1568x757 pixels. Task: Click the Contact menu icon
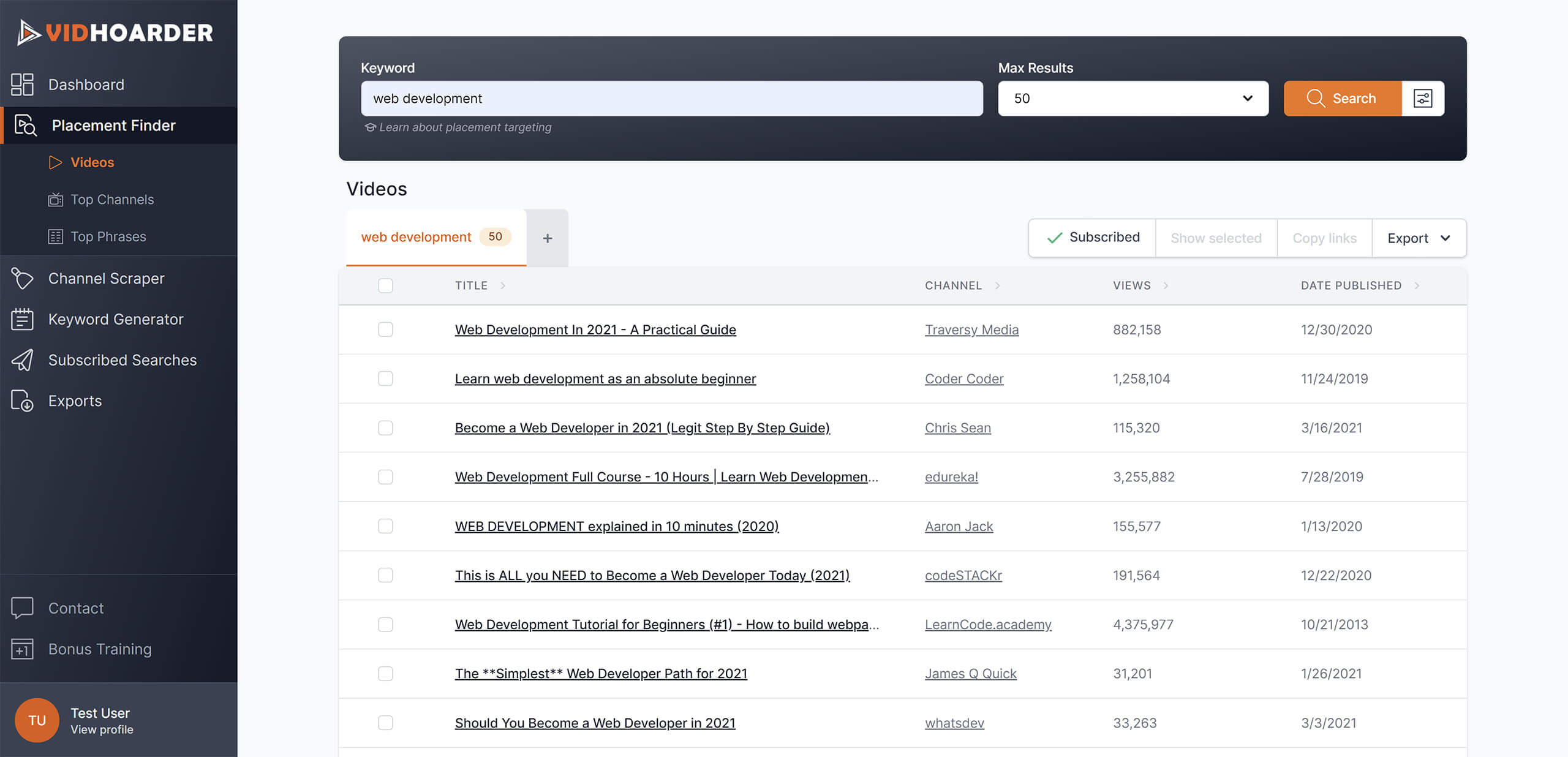point(22,608)
